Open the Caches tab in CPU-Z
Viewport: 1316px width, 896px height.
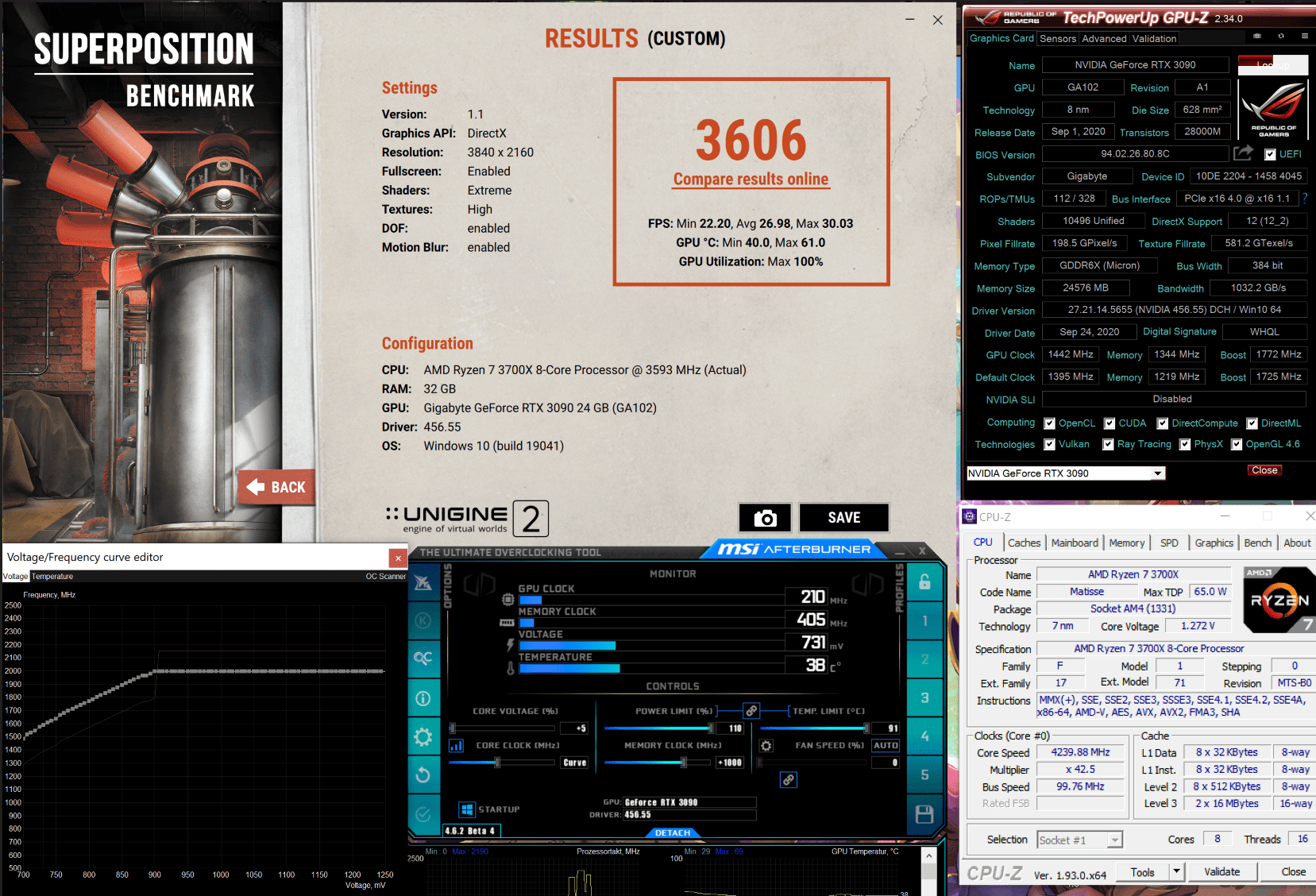tap(1024, 543)
